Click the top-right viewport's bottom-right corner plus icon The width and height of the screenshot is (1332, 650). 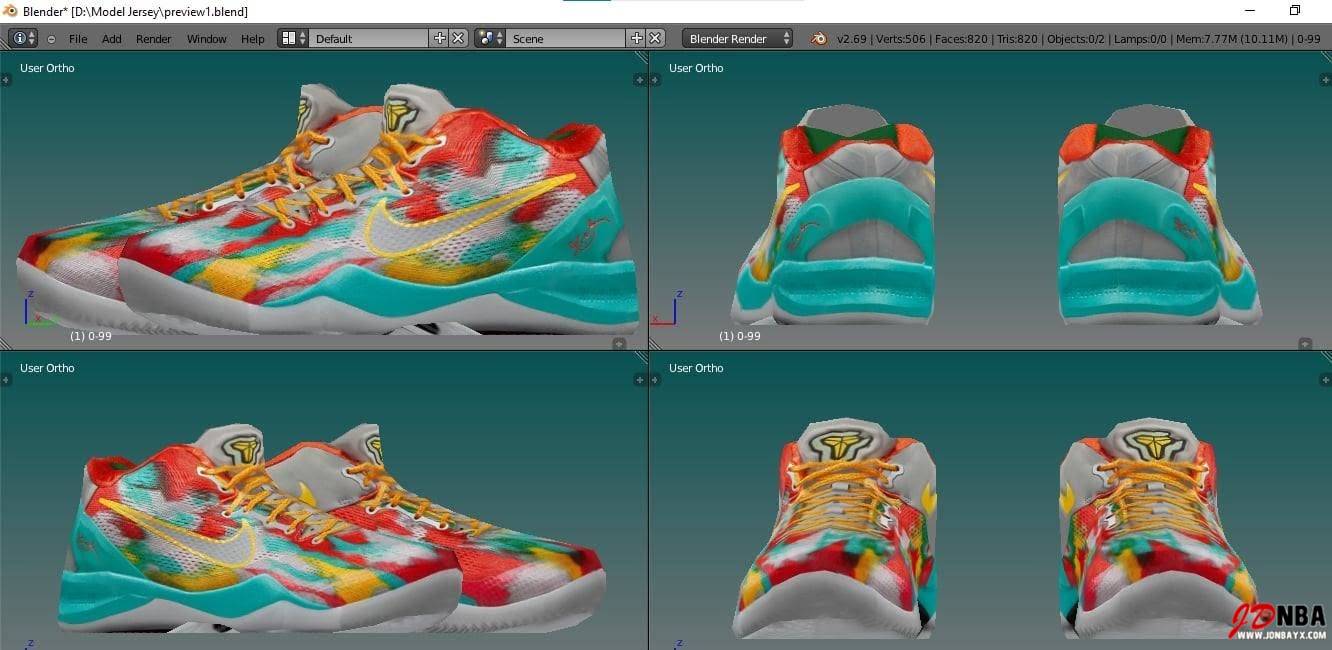click(x=1305, y=343)
